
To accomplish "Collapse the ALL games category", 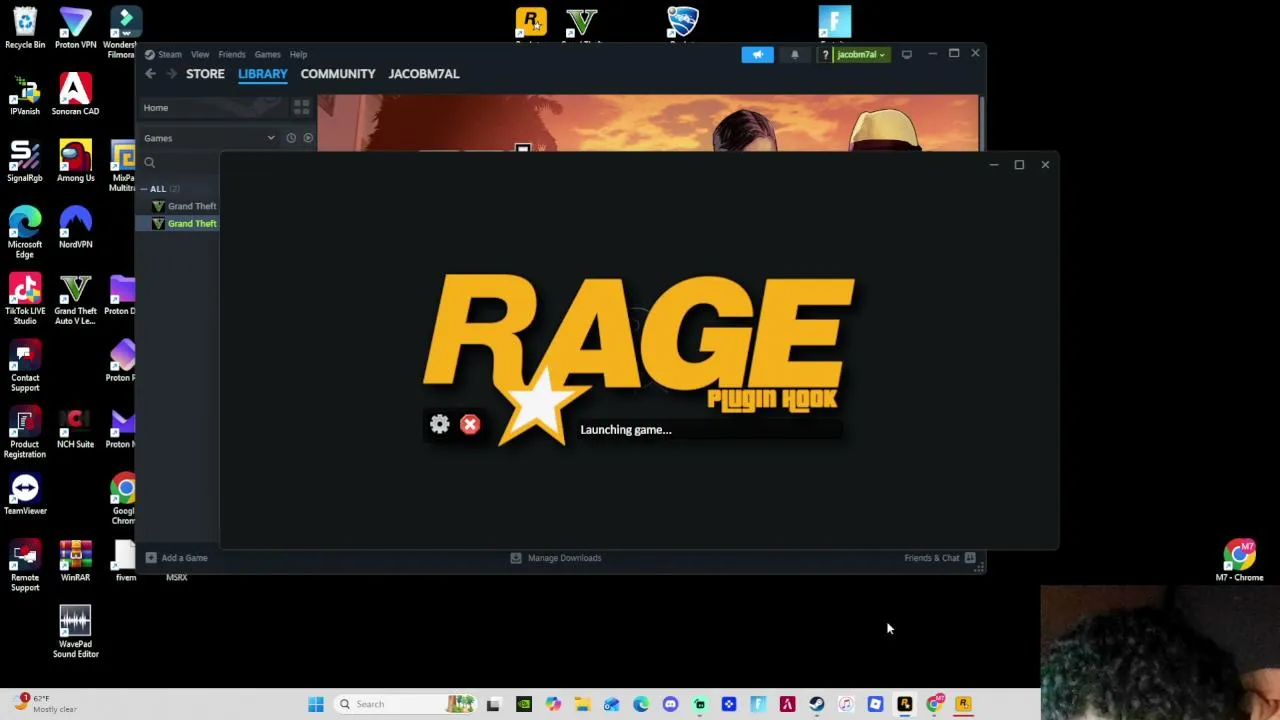I will point(144,189).
